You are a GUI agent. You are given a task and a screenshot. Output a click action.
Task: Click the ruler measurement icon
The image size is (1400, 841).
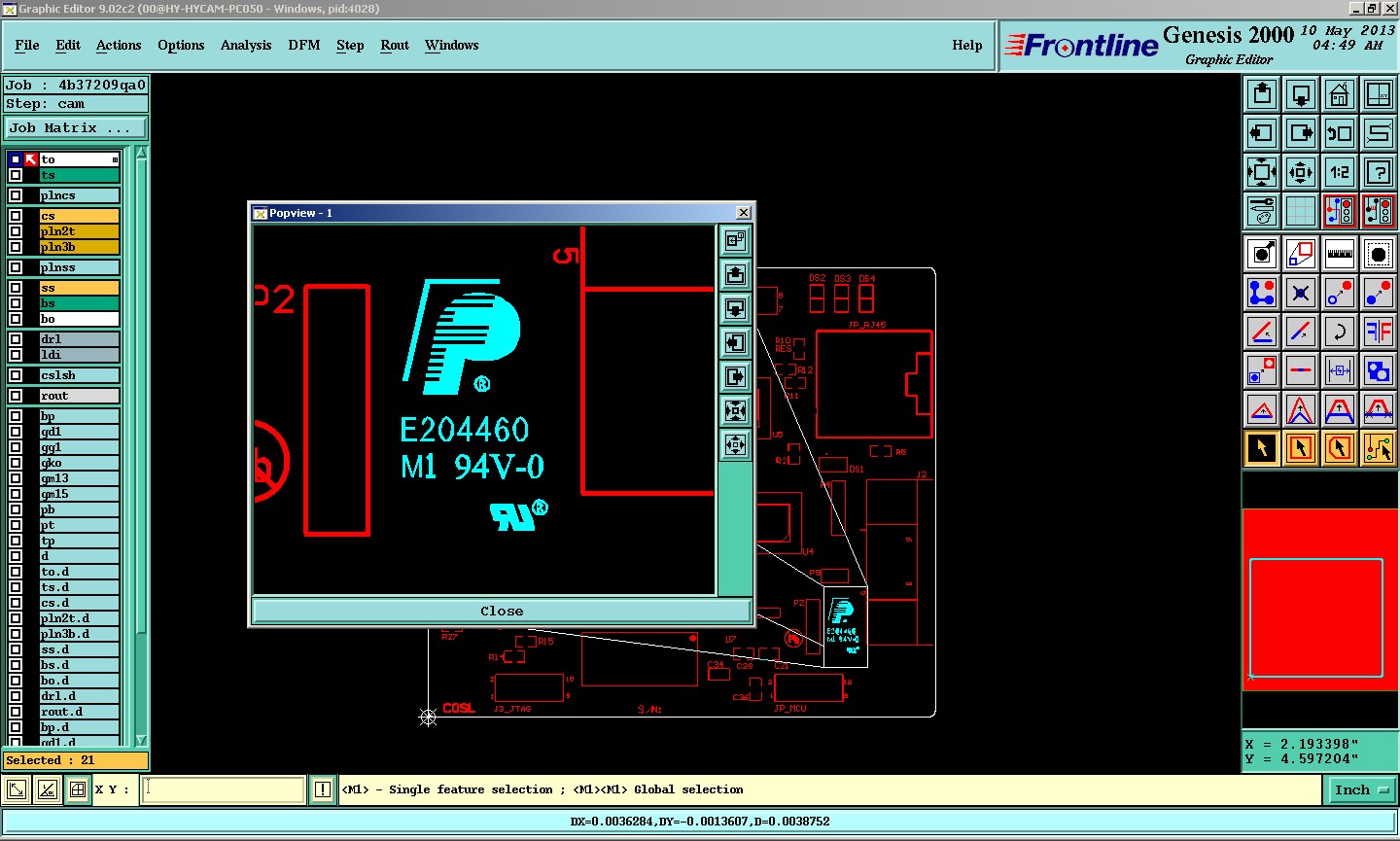(1340, 254)
